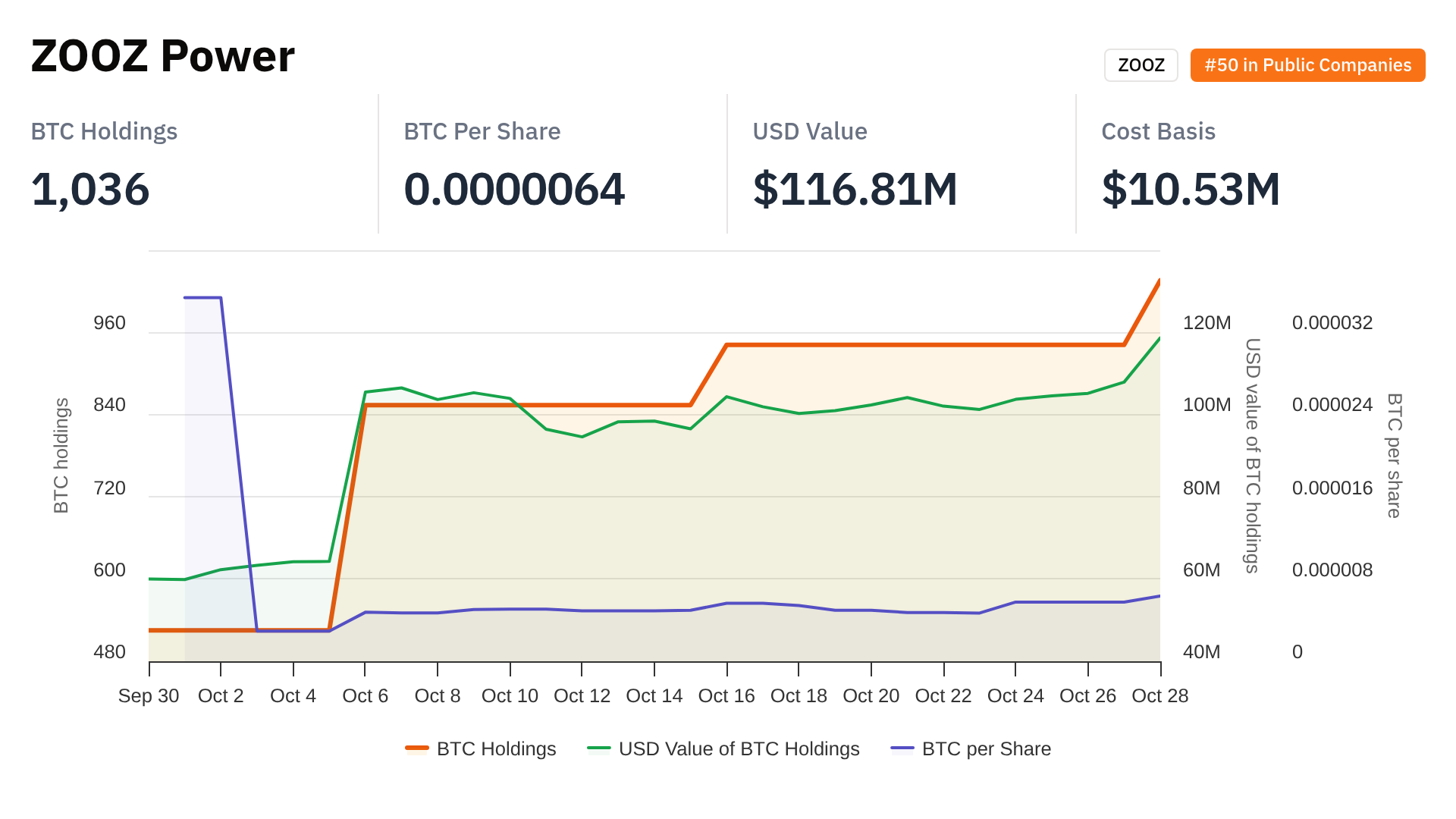Viewport: 1456px width, 819px height.
Task: Click the $116.81M USD Value figure
Action: (x=855, y=189)
